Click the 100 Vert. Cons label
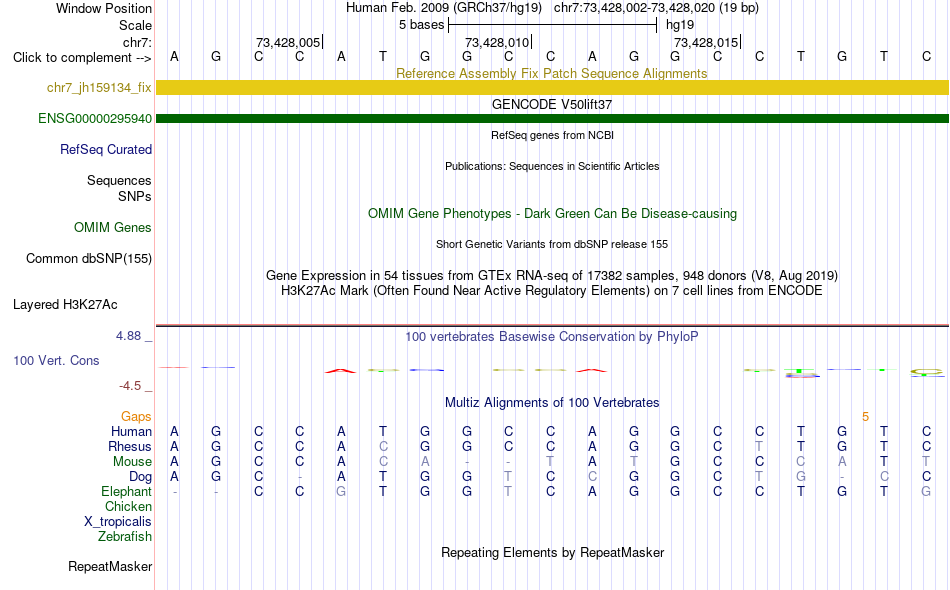This screenshot has height=590, width=950. tap(56, 360)
